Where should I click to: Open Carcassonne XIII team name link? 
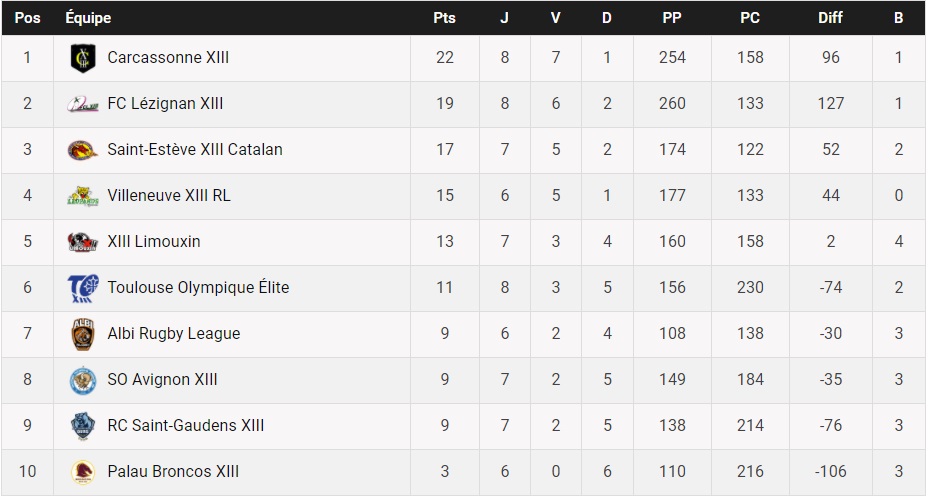[168, 58]
